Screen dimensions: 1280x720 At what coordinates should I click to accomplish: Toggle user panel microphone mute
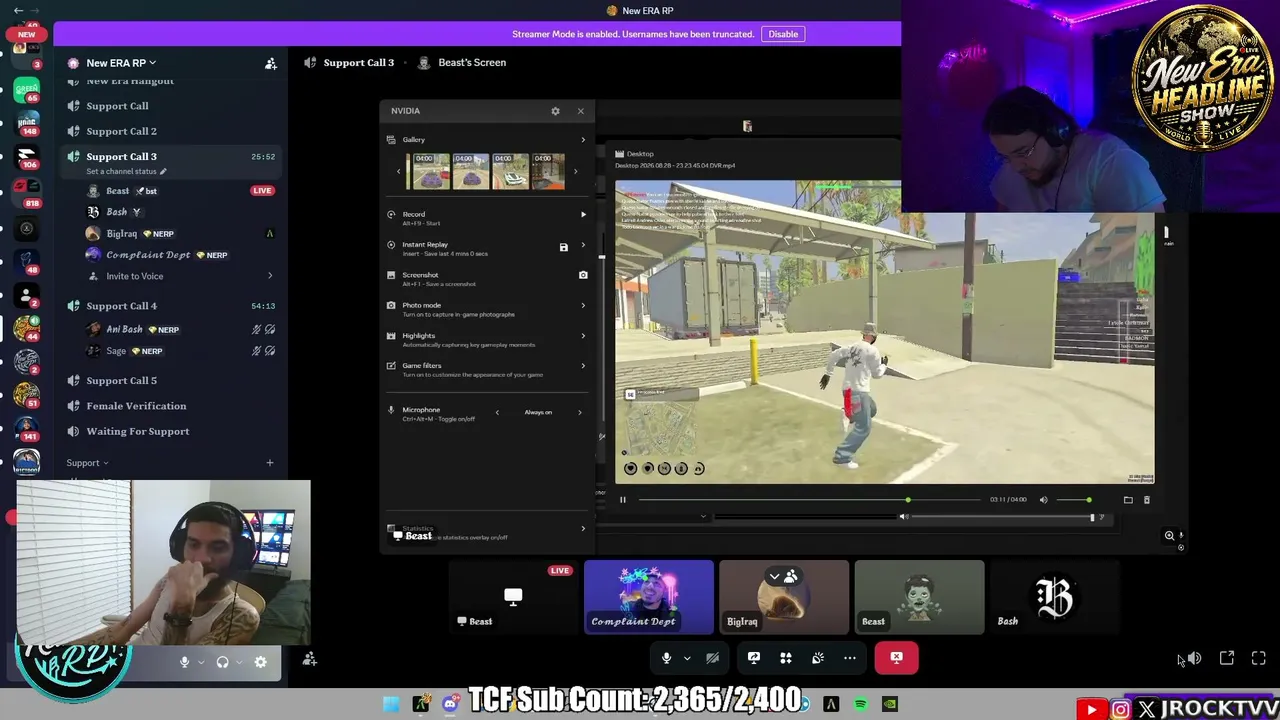(x=184, y=662)
